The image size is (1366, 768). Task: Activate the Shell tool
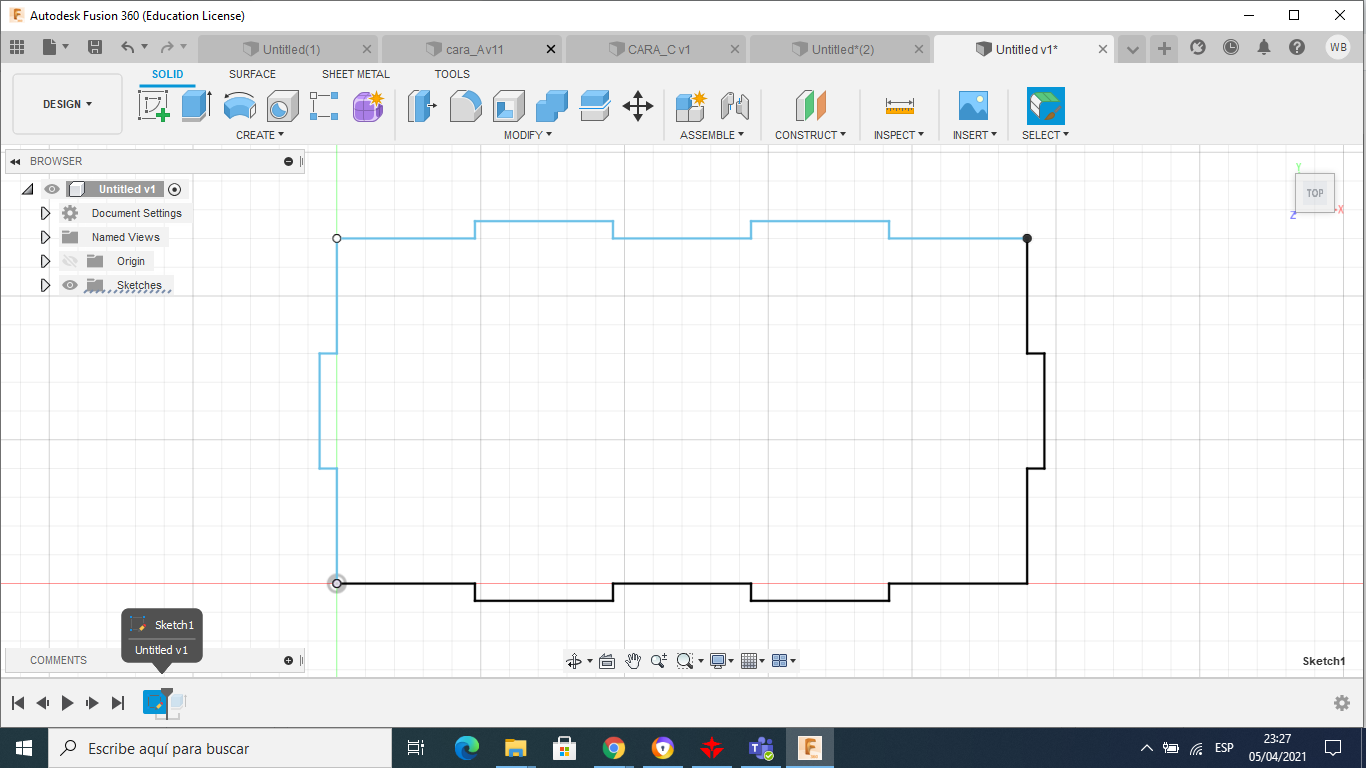pyautogui.click(x=509, y=105)
